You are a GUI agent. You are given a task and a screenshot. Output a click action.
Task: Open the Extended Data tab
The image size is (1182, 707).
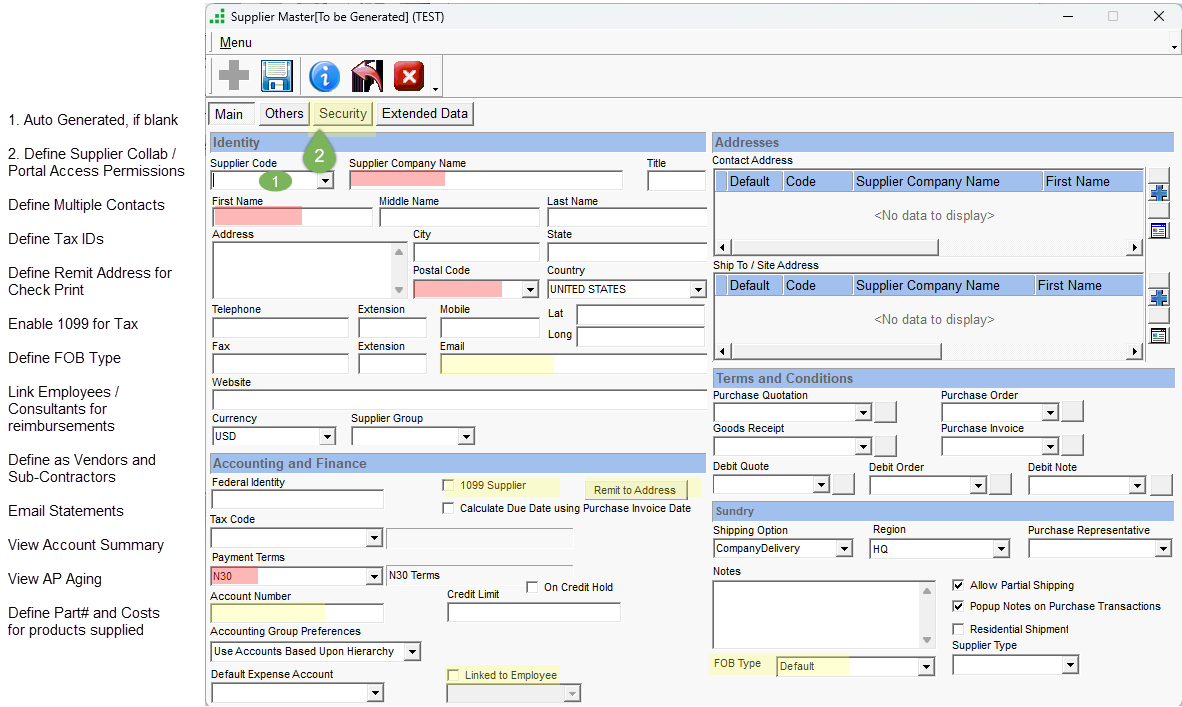[424, 114]
